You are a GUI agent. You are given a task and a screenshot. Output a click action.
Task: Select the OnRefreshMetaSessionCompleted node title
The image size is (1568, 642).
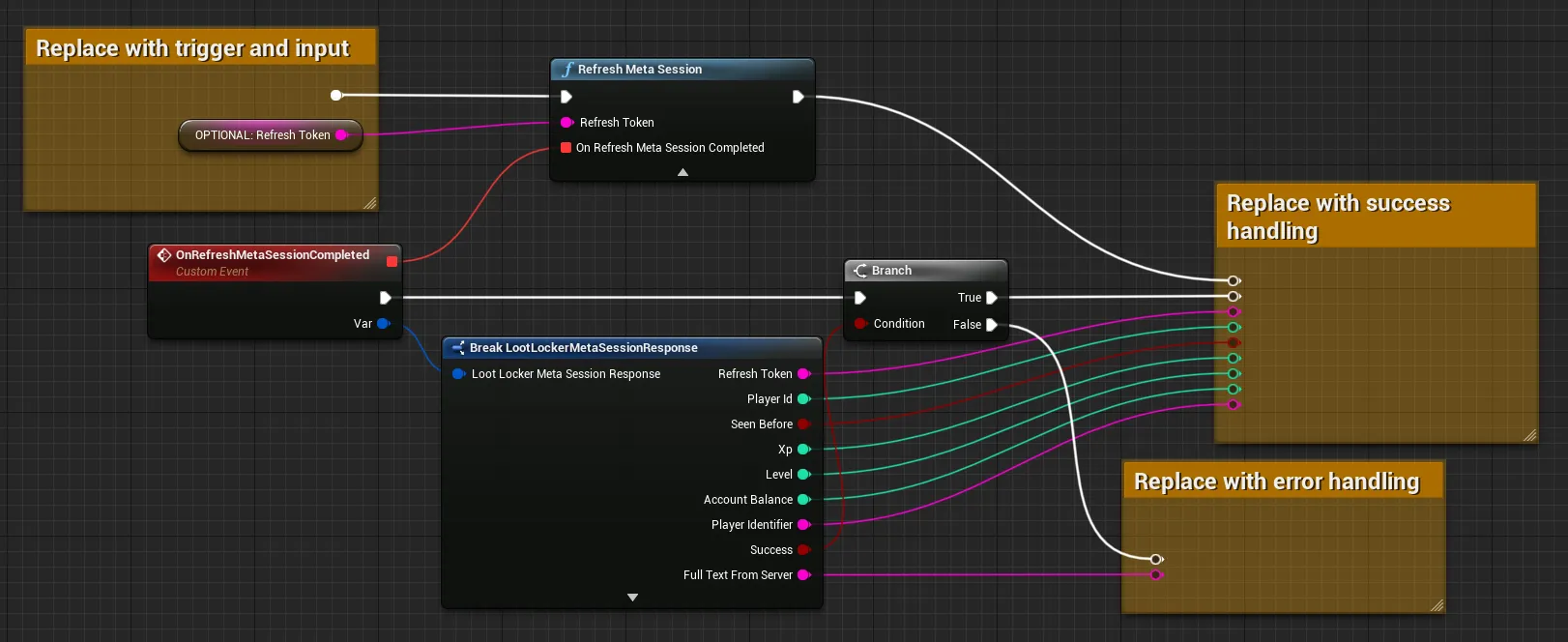pos(273,255)
